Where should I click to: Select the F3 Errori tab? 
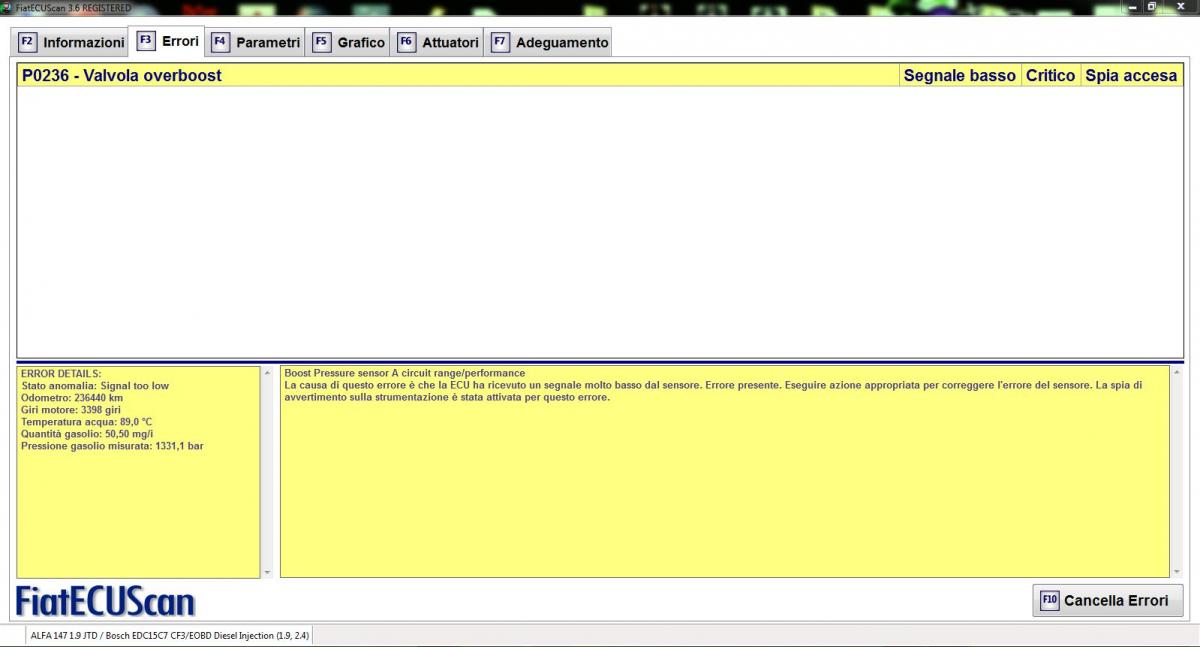168,41
